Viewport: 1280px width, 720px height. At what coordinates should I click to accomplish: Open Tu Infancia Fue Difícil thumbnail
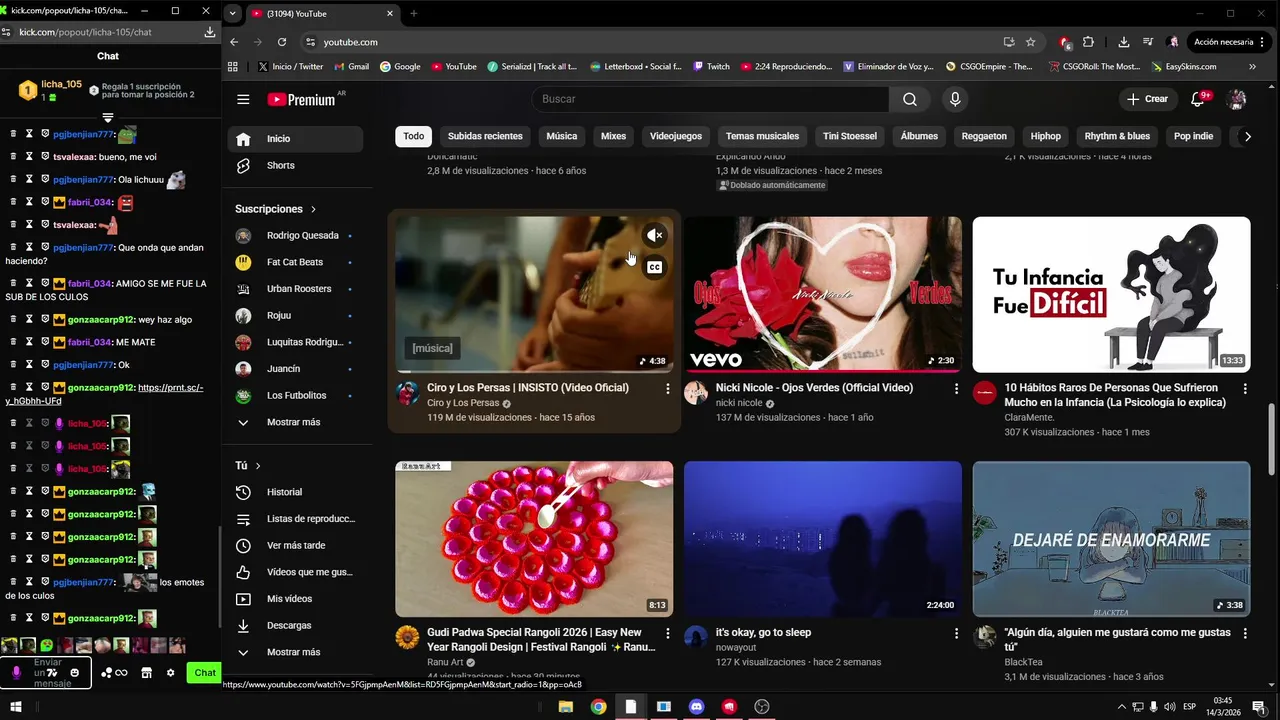(1111, 294)
